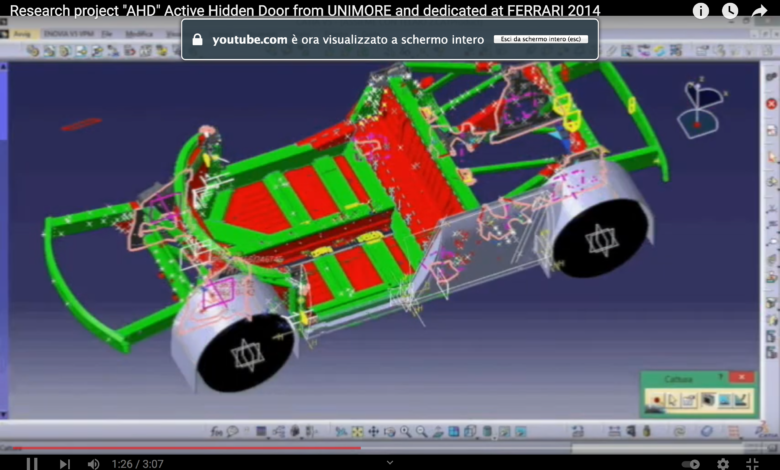Image resolution: width=780 pixels, height=470 pixels.
Task: Toggle the YouTube autoplay switch
Action: [690, 464]
